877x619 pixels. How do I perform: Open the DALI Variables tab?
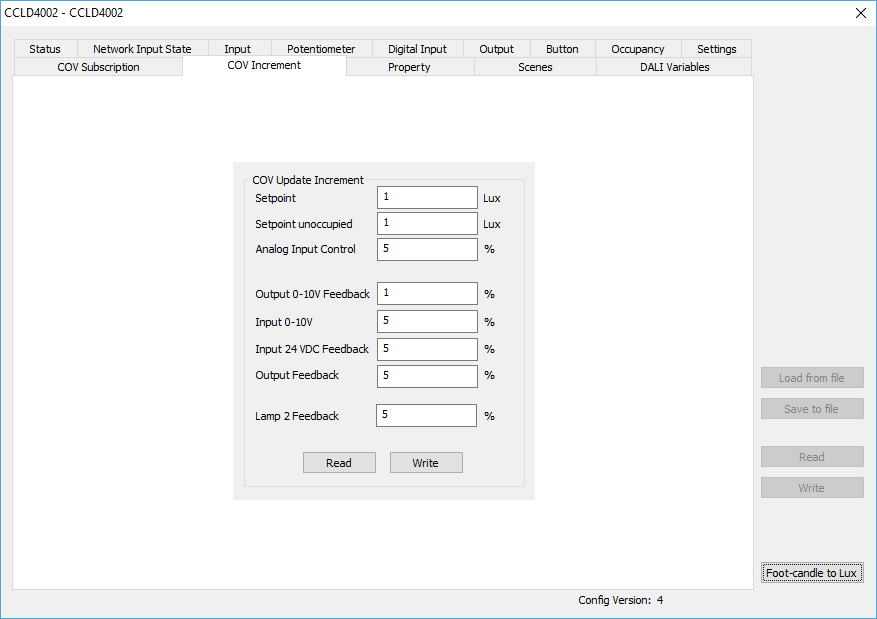675,67
